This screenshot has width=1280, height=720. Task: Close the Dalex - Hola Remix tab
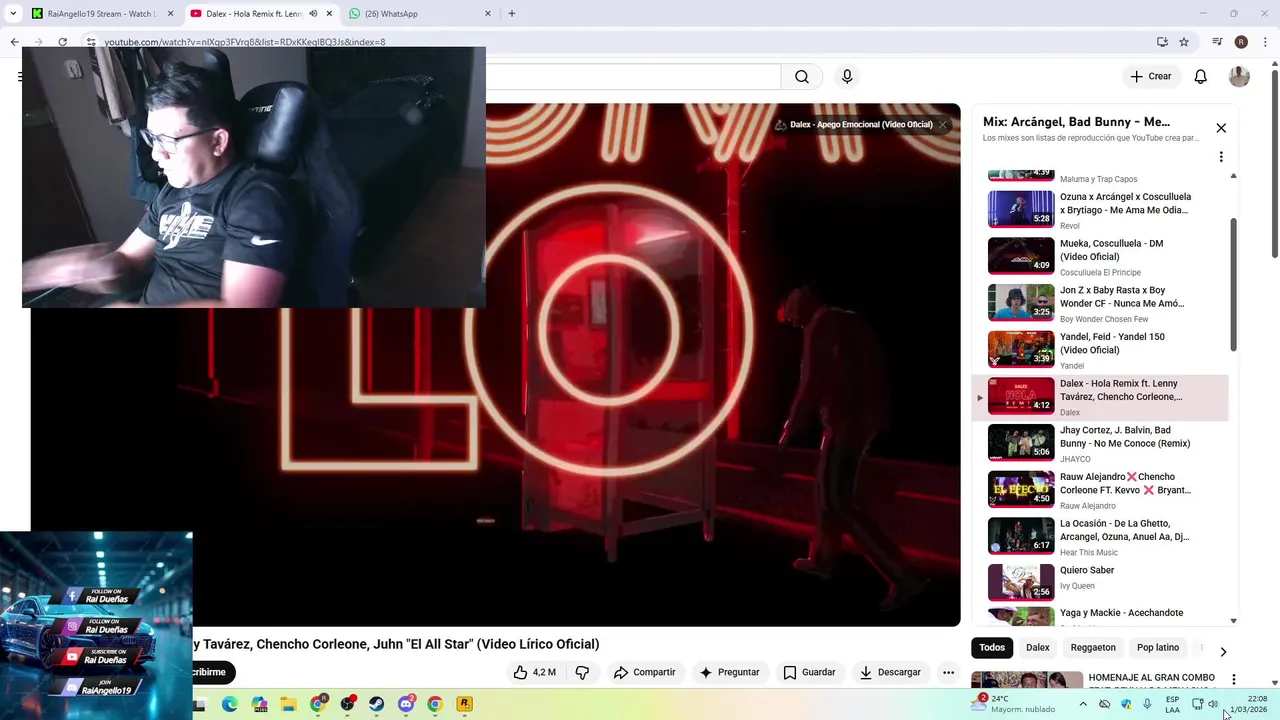coord(329,14)
